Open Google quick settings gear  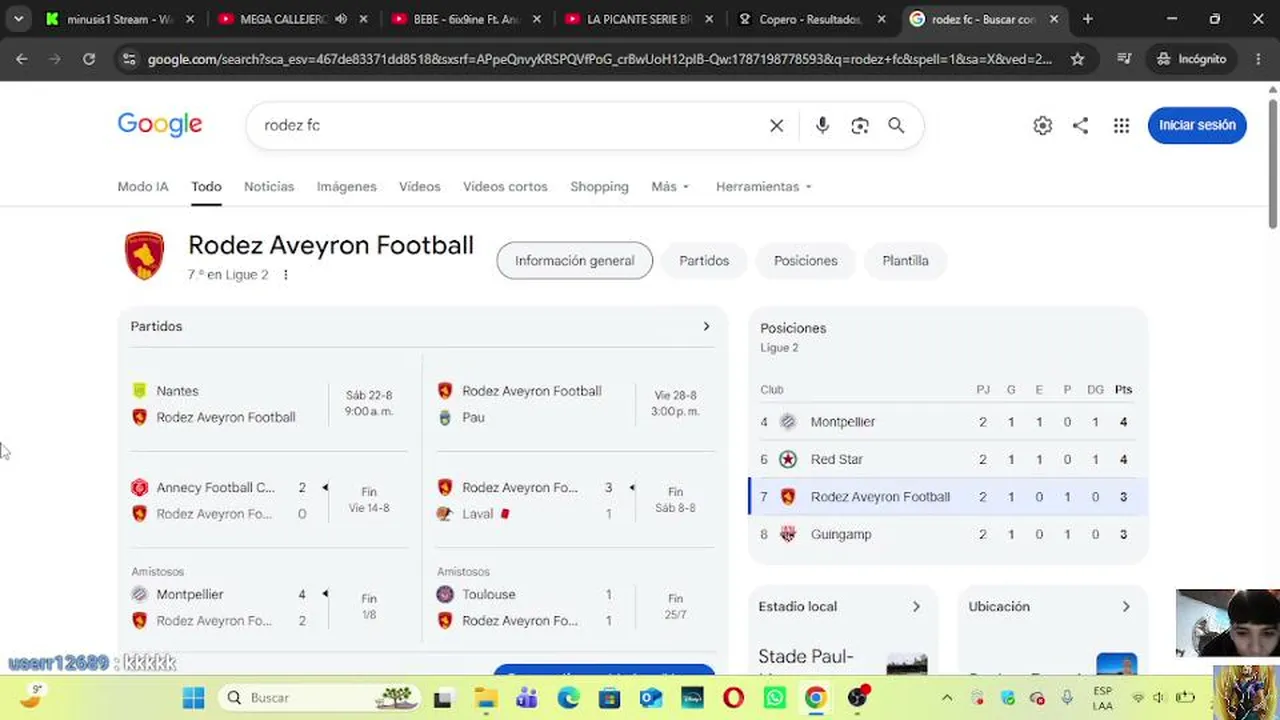tap(1043, 125)
